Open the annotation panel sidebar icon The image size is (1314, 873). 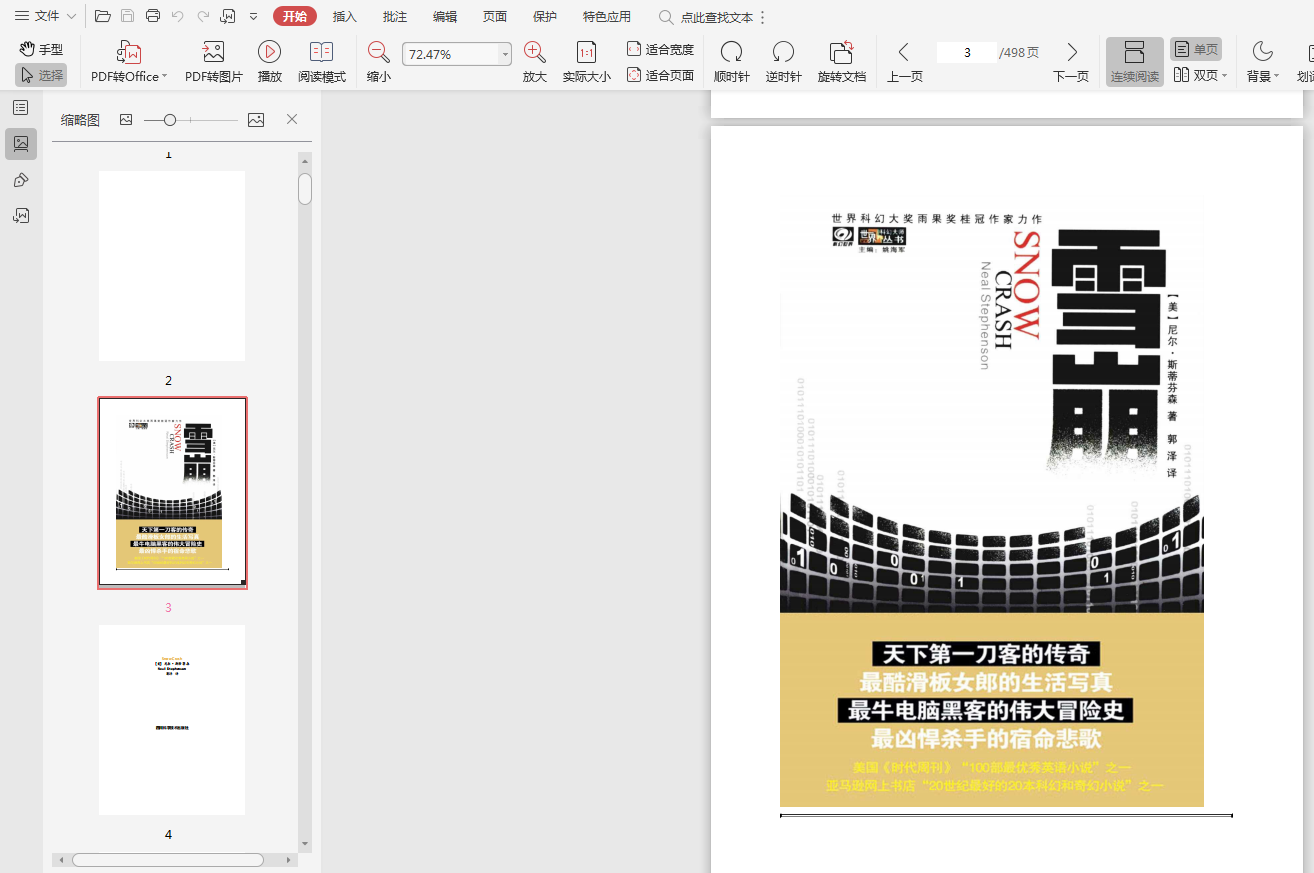coord(21,180)
